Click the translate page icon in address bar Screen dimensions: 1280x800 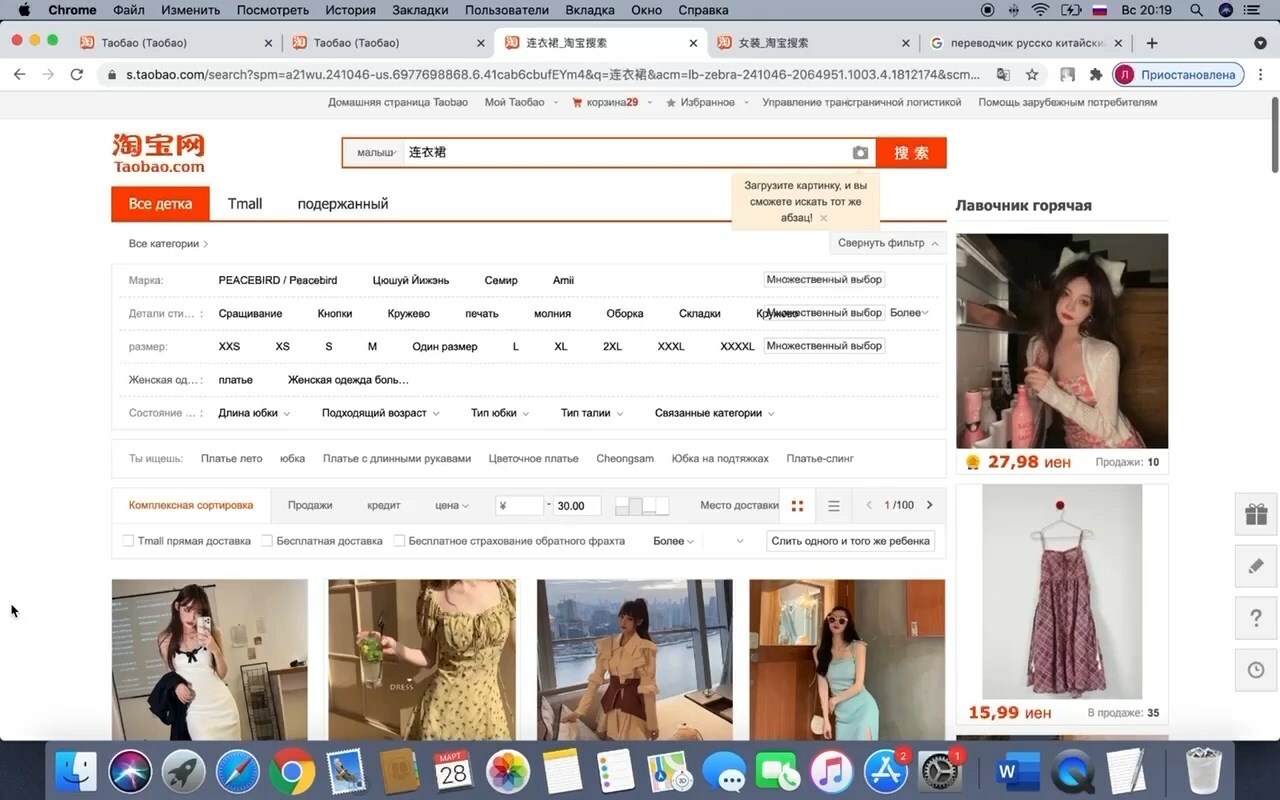(1003, 74)
